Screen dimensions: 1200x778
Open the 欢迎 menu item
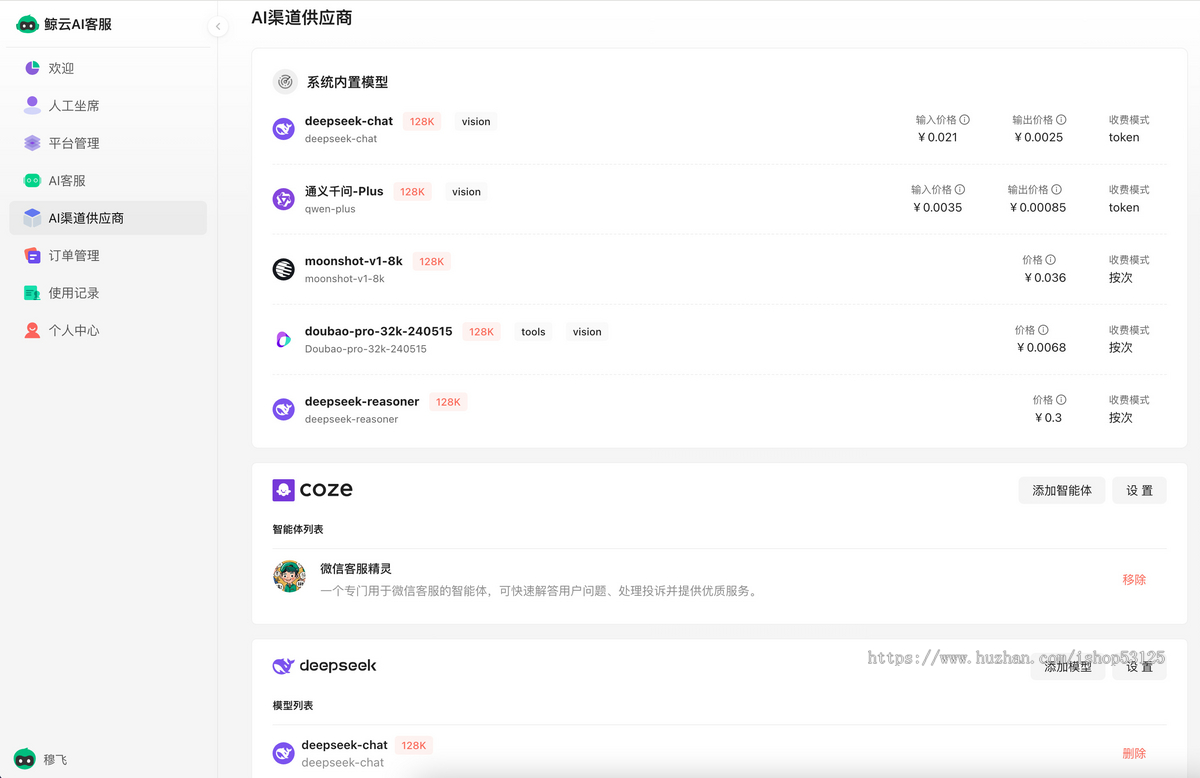(108, 68)
